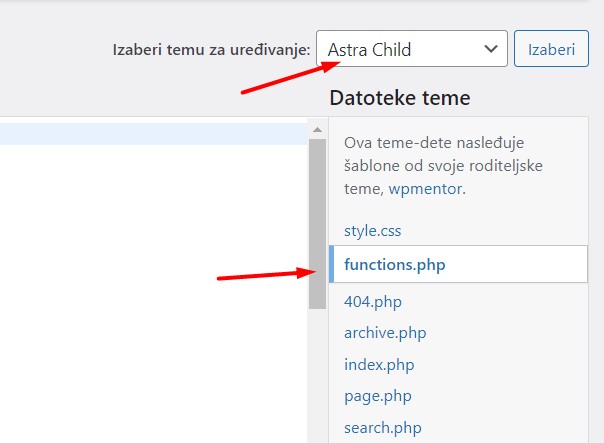Open index.php theme file
604x443 pixels.
click(x=379, y=364)
